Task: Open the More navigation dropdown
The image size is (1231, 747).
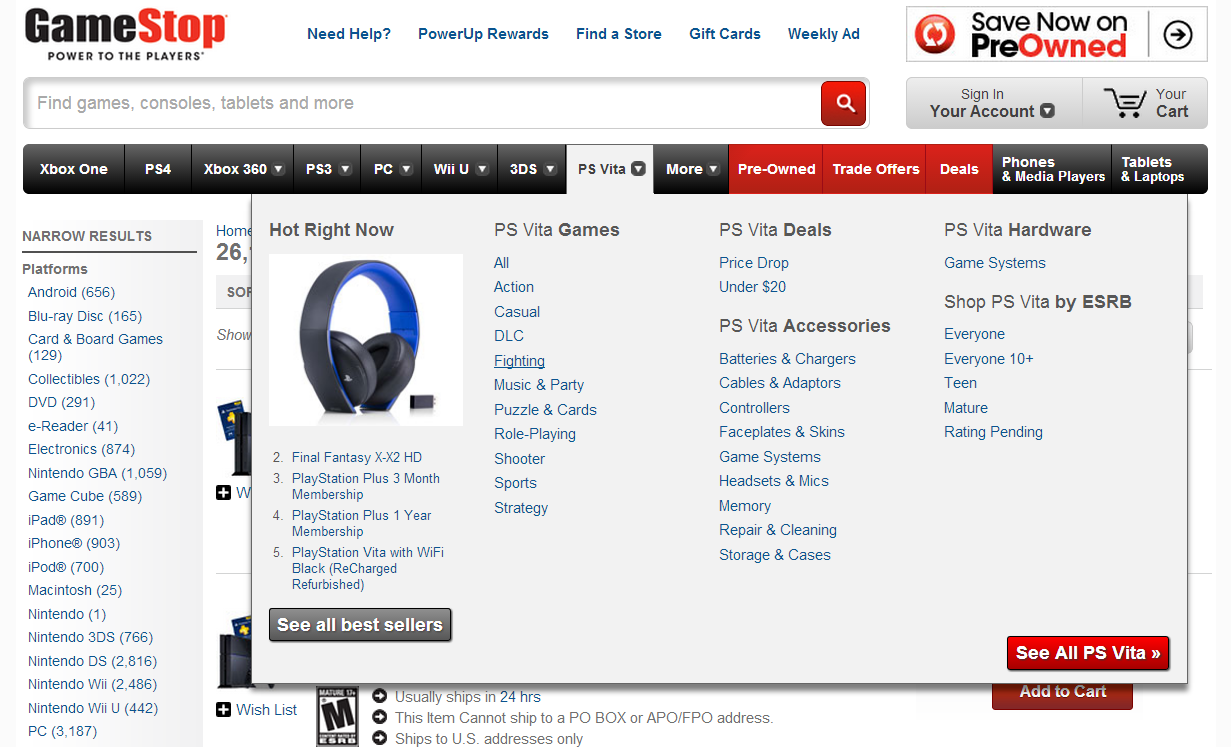Action: (692, 169)
